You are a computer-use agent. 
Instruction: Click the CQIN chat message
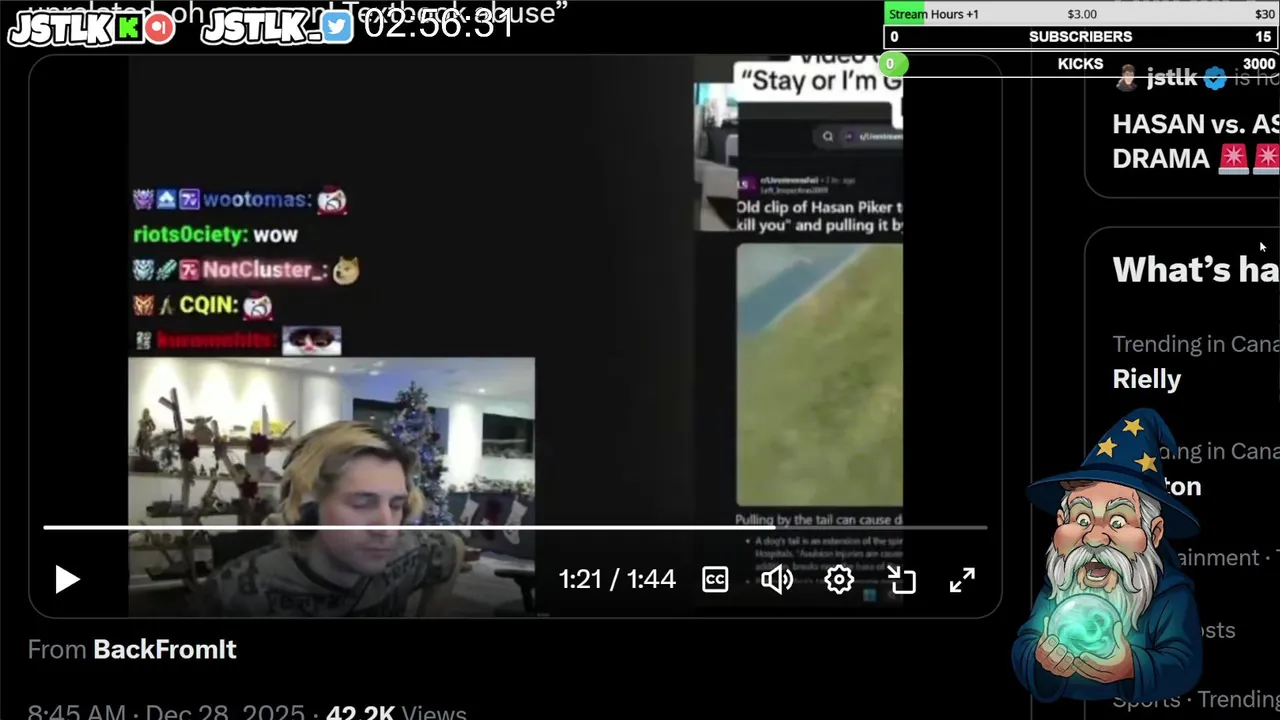tap(202, 305)
